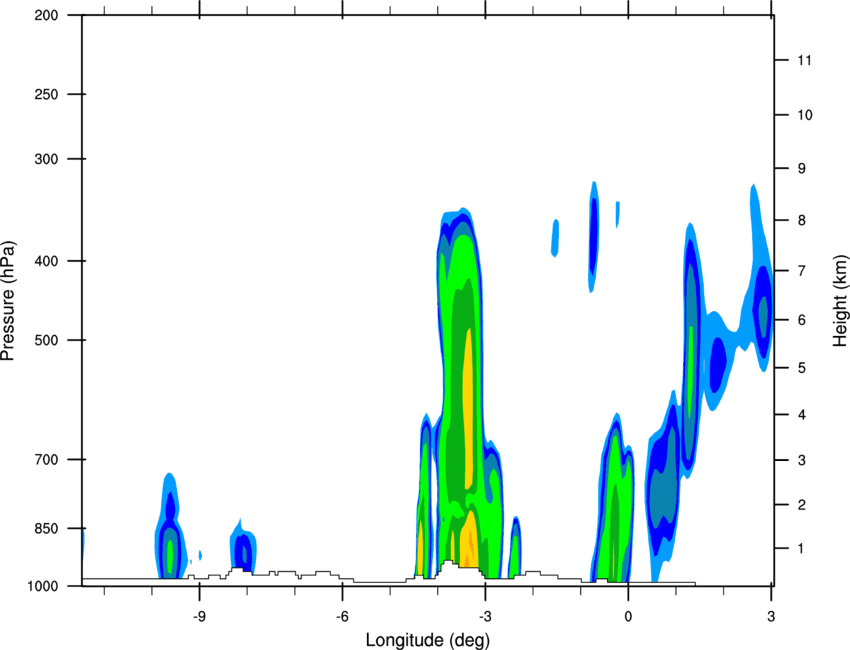Click the "Height (km)" axis title
Screen dimensions: 850x650
840,300
